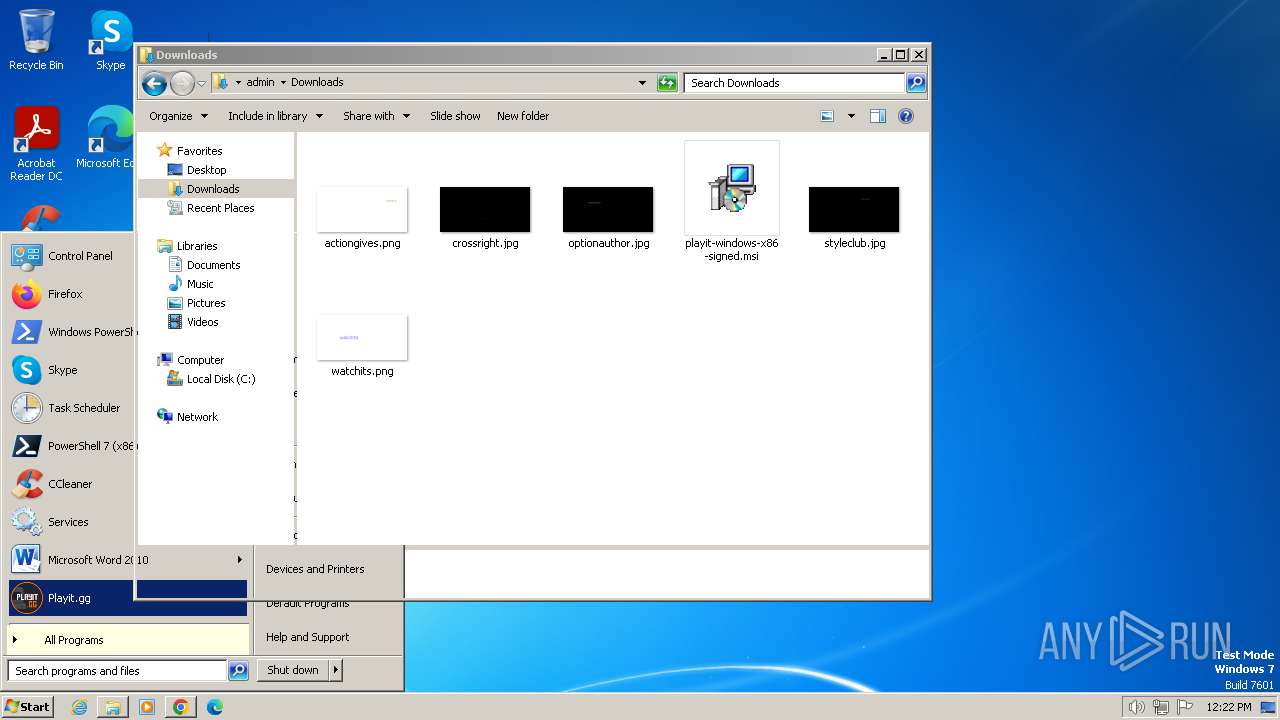1280x720 pixels.
Task: Click the volume icon in system tray
Action: point(1136,707)
